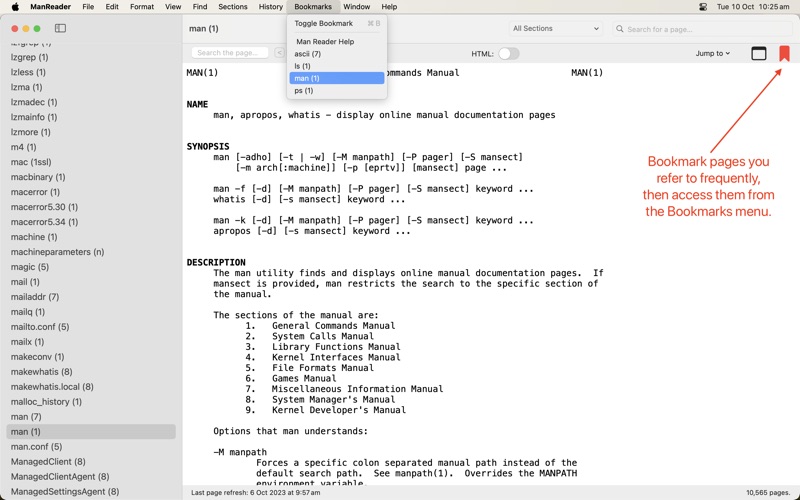Select ManagedSettingsAgent (8) page
800x500 pixels.
[91, 491]
